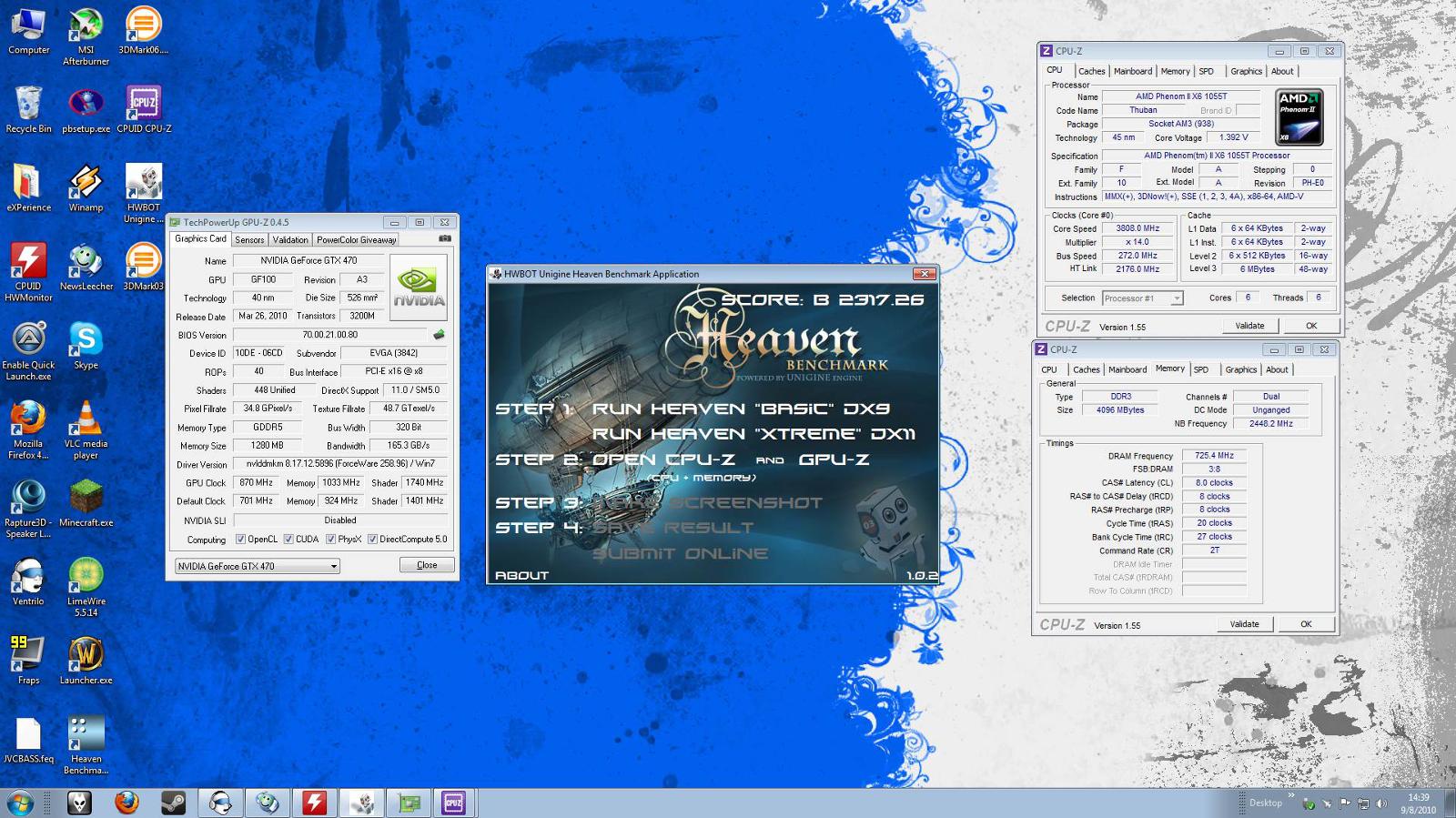
Task: Switch to CPU-Z taskbar button
Action: pyautogui.click(x=453, y=803)
